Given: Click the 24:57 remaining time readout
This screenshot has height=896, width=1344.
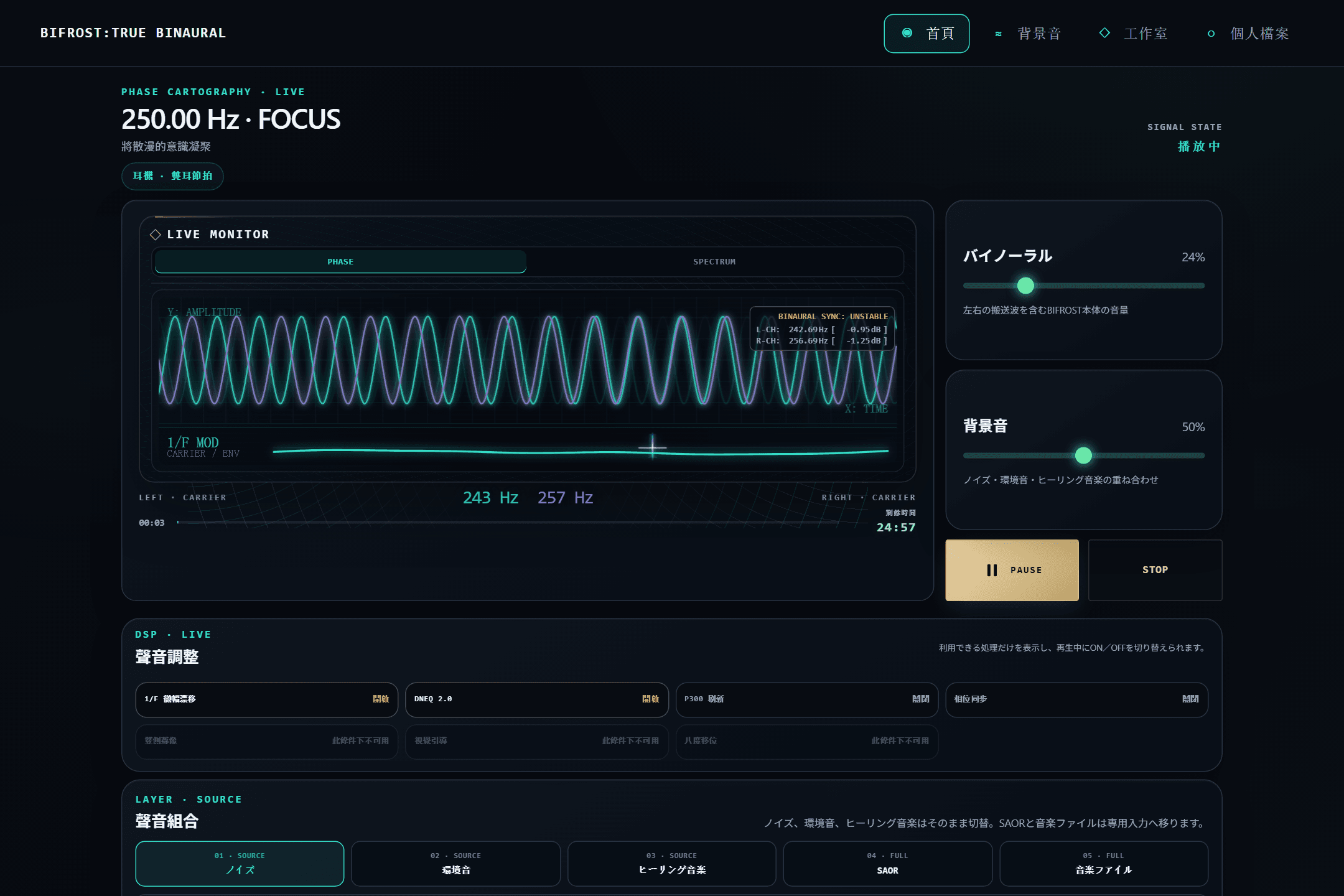Looking at the screenshot, I should click(896, 528).
